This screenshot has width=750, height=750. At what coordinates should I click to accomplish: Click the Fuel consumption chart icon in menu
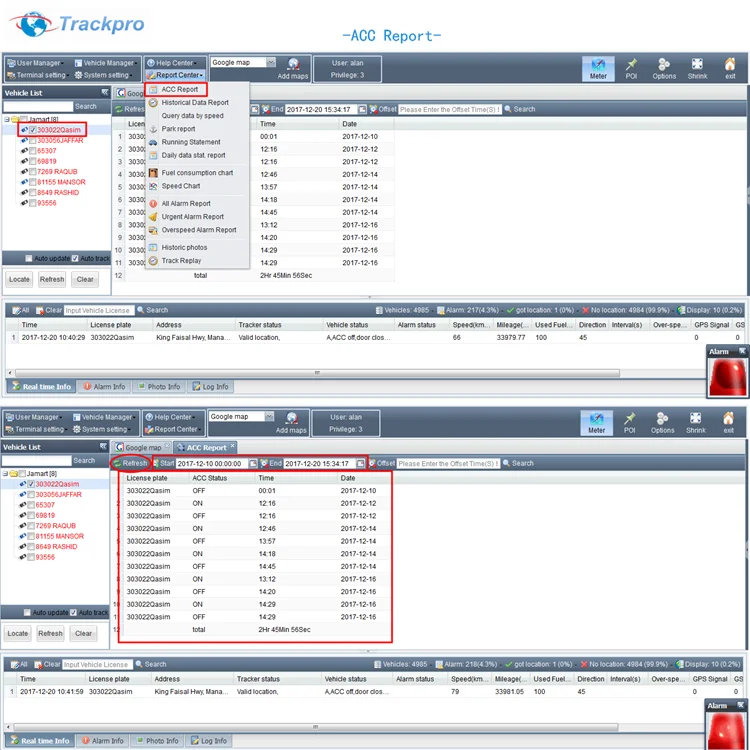pos(153,173)
